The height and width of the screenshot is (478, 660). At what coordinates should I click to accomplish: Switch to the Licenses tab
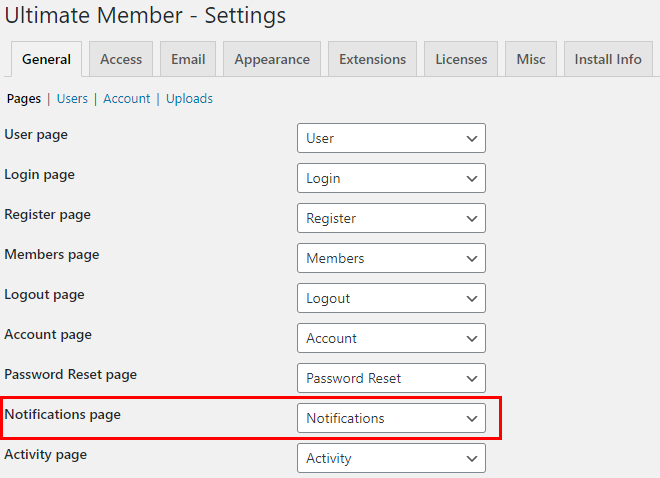[461, 59]
